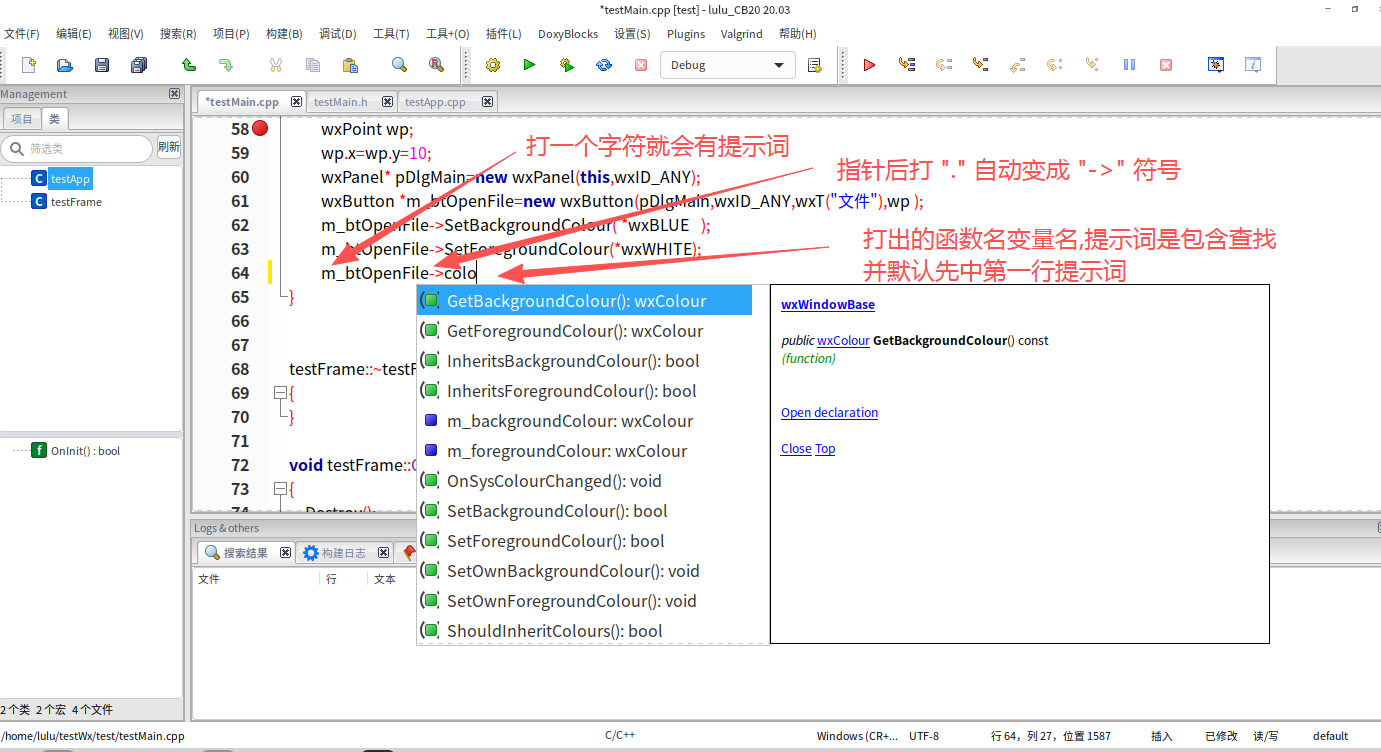The height and width of the screenshot is (752, 1381).
Task: Click the Step into debug icon
Action: 981,65
